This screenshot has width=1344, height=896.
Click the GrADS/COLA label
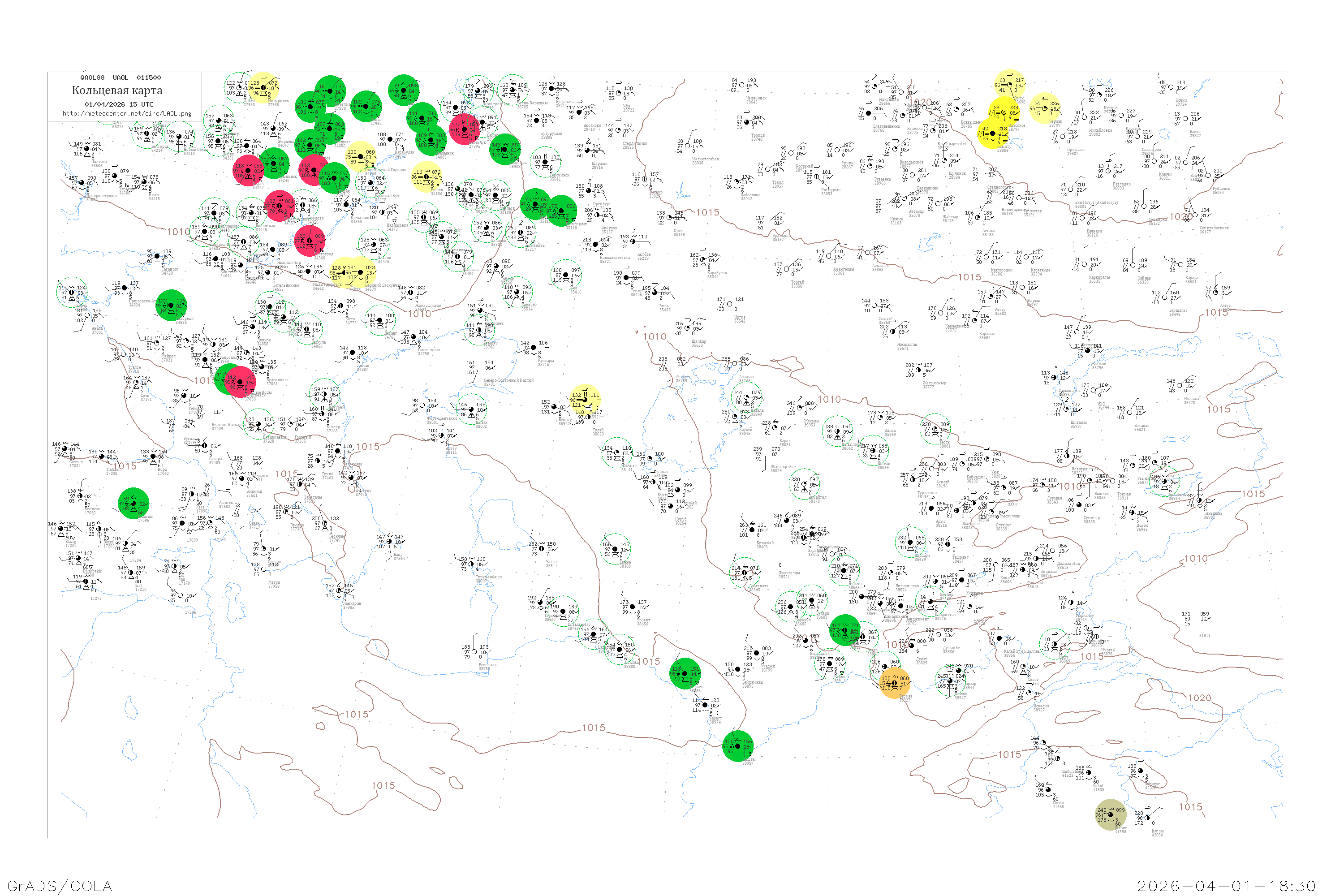point(60,886)
